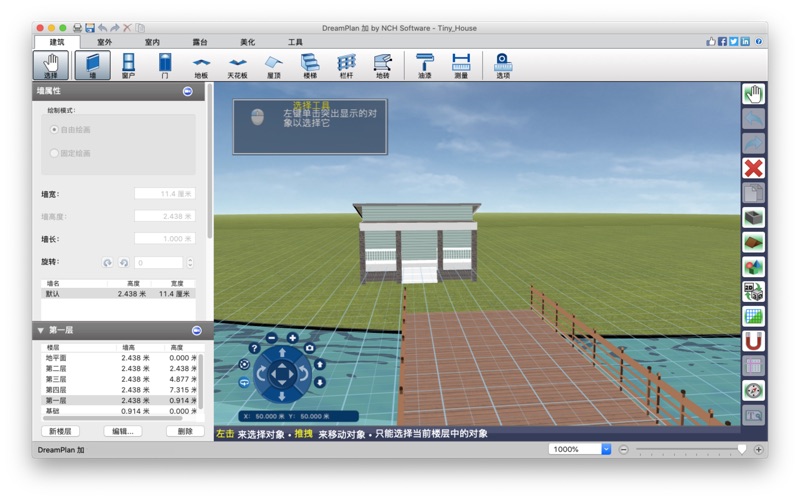The width and height of the screenshot is (800, 500).
Task: Switch to the 室外 tab
Action: (x=104, y=42)
